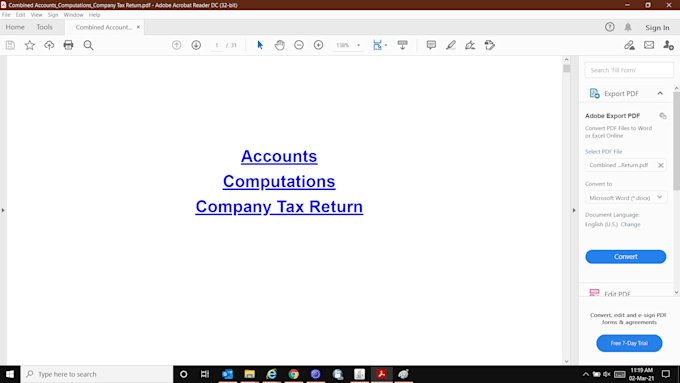Upload file to cloud icon
The image size is (680, 383).
[x=49, y=45]
